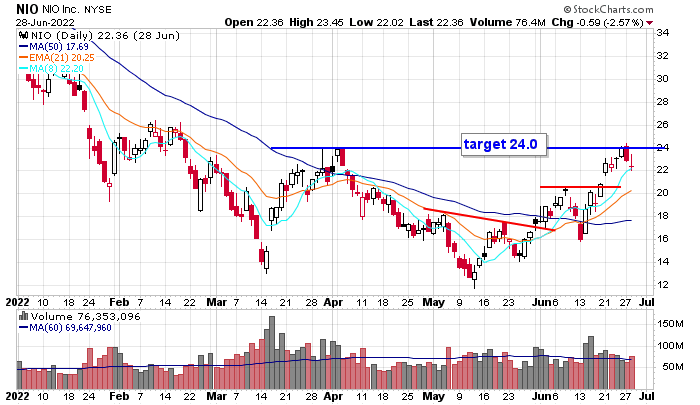Viewport: 700px width, 405px height.
Task: Click the 12 price axis label
Action: [x=662, y=284]
